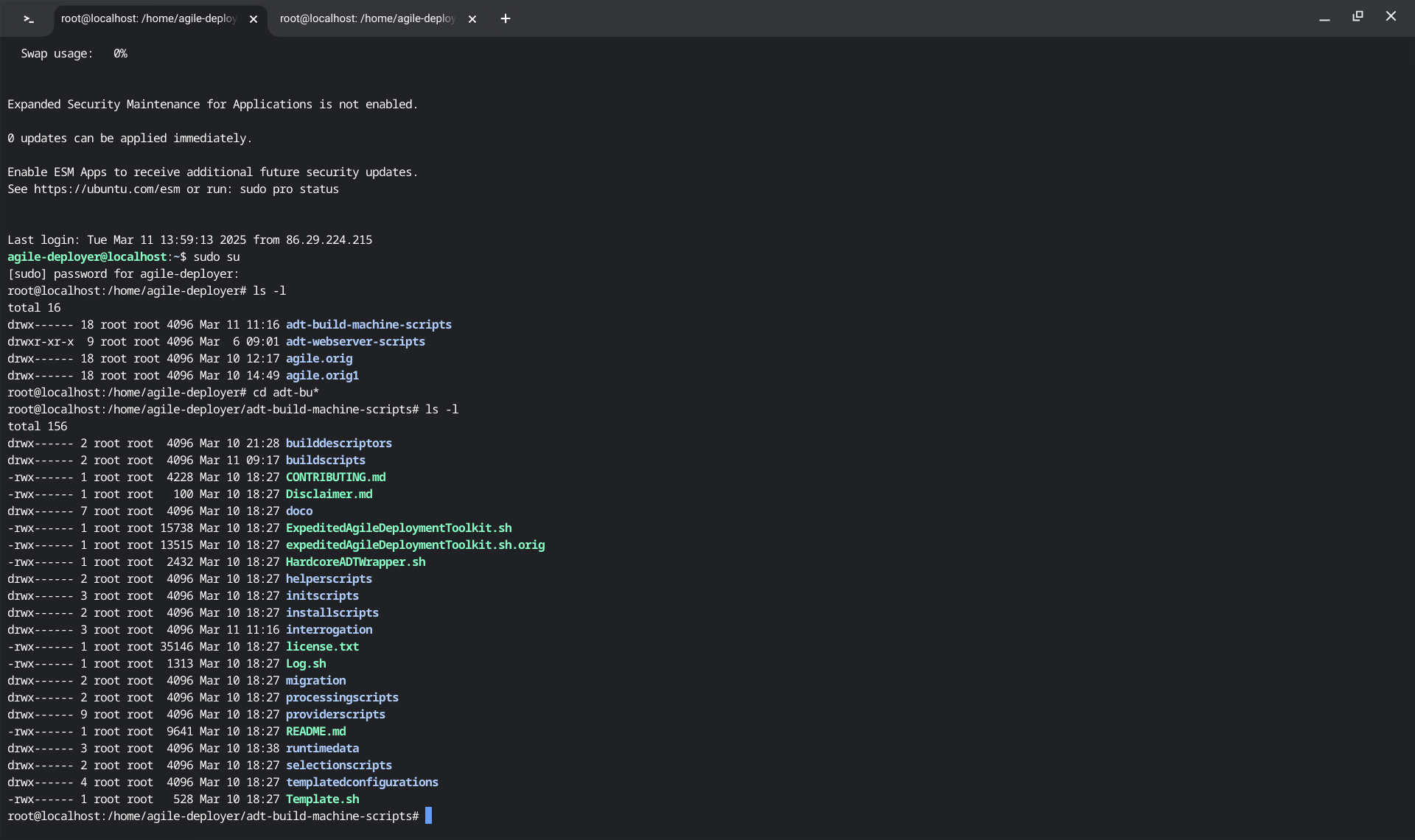Image resolution: width=1415 pixels, height=840 pixels.
Task: Minimize the terminal window
Action: click(1324, 18)
